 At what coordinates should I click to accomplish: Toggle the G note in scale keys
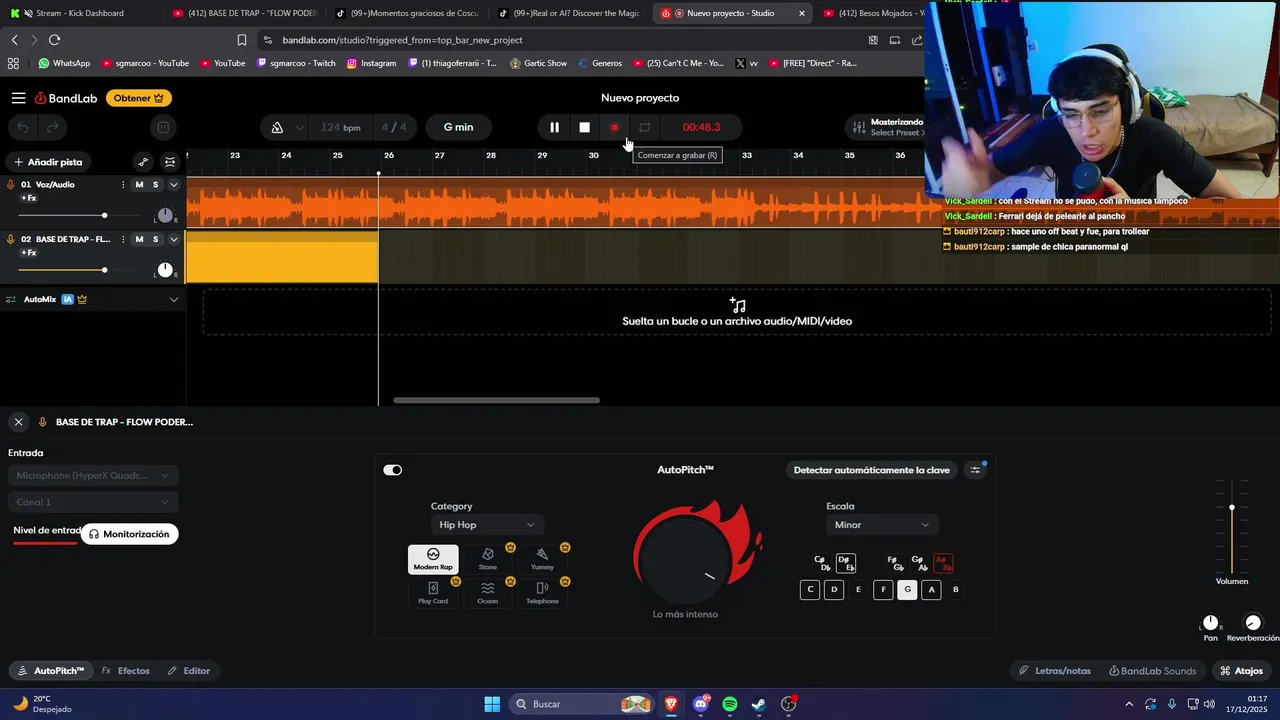click(907, 590)
